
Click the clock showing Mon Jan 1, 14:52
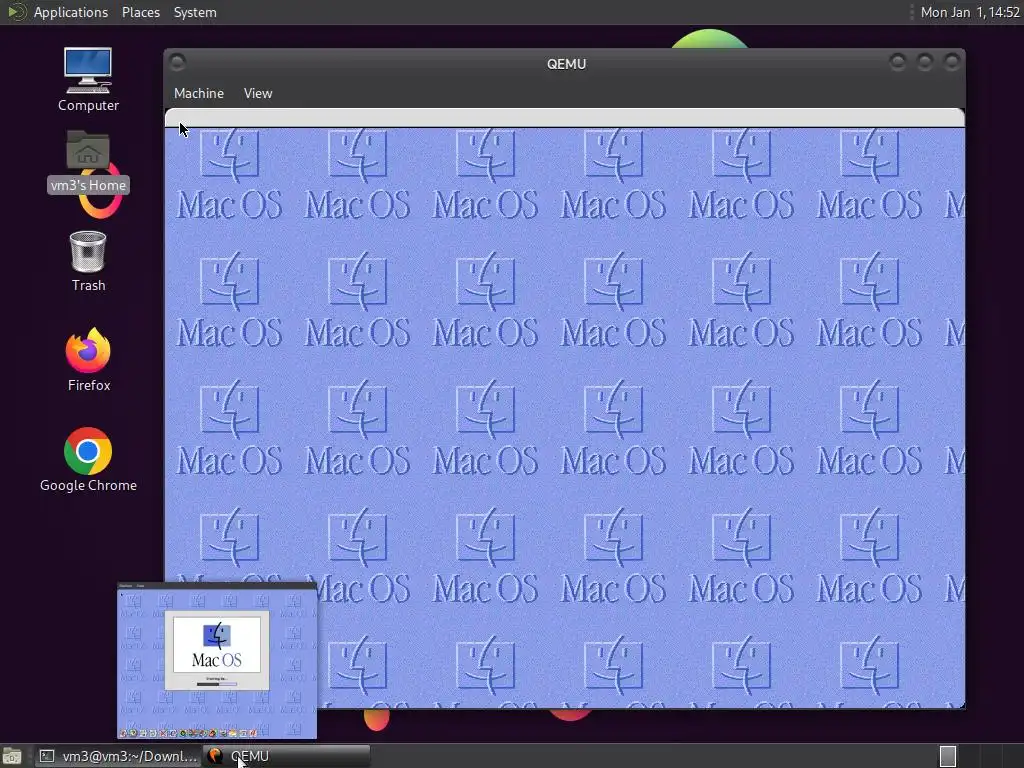coord(970,12)
